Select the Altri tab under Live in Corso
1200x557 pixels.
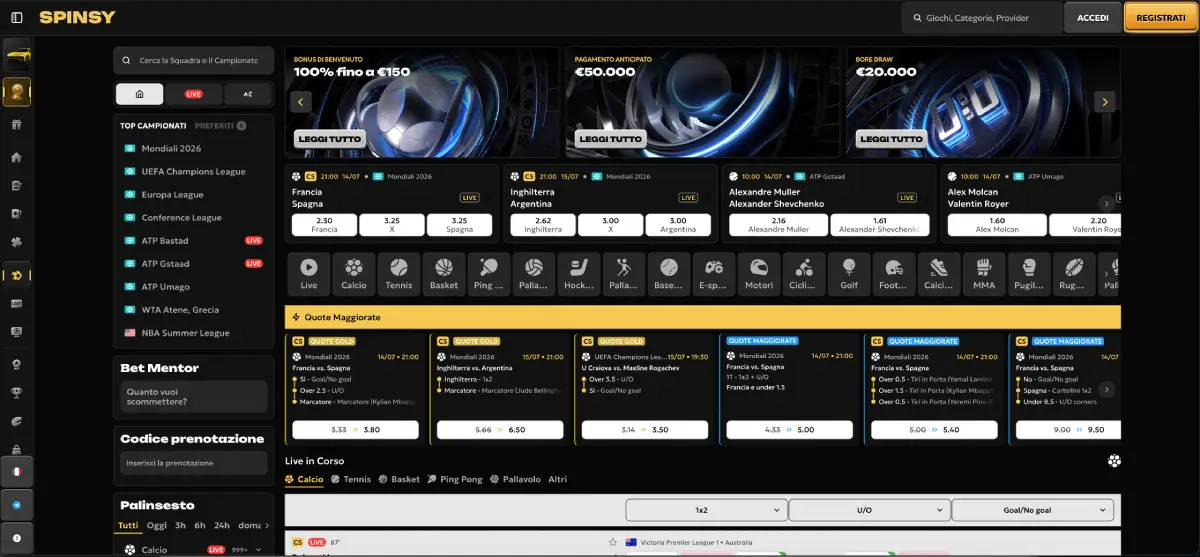click(557, 479)
